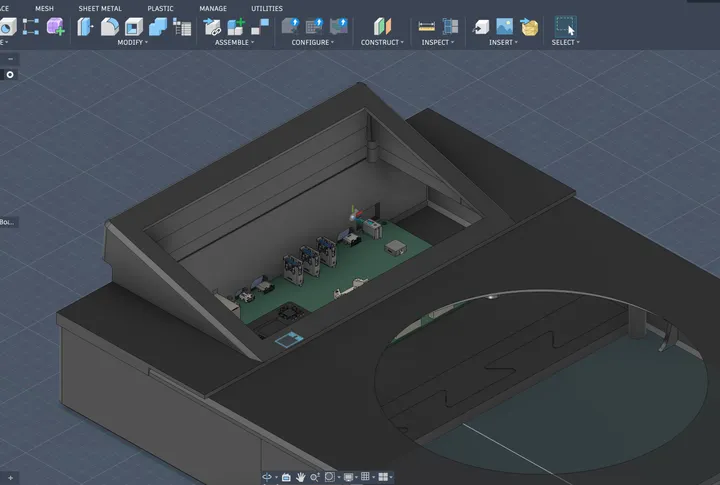Pick the Combine bodies icon
The image size is (720, 485).
tap(158, 27)
